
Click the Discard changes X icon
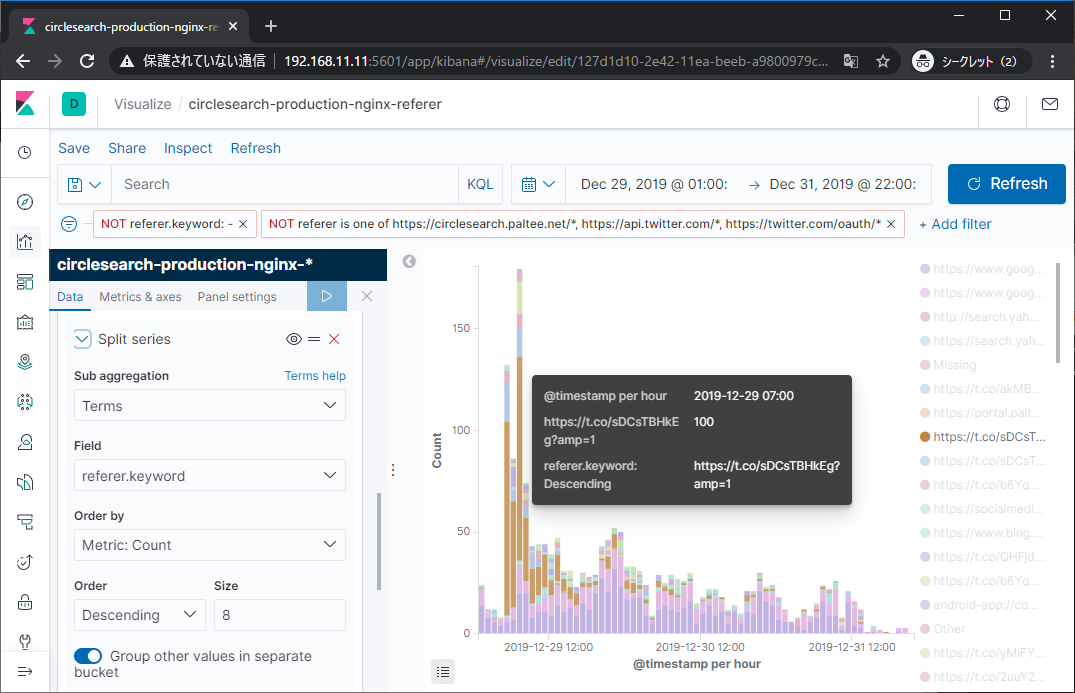pyautogui.click(x=367, y=297)
